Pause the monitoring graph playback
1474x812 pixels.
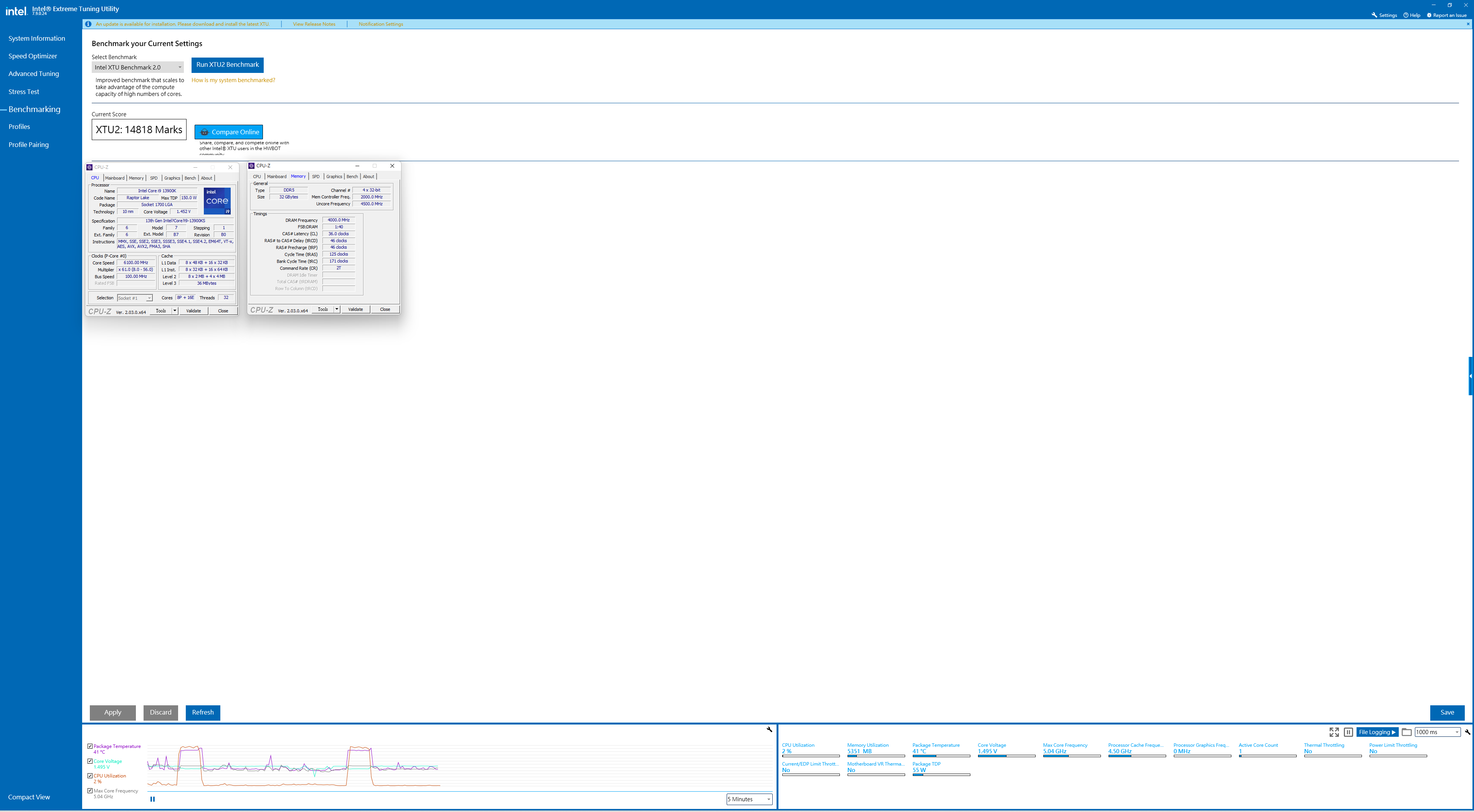tap(152, 799)
